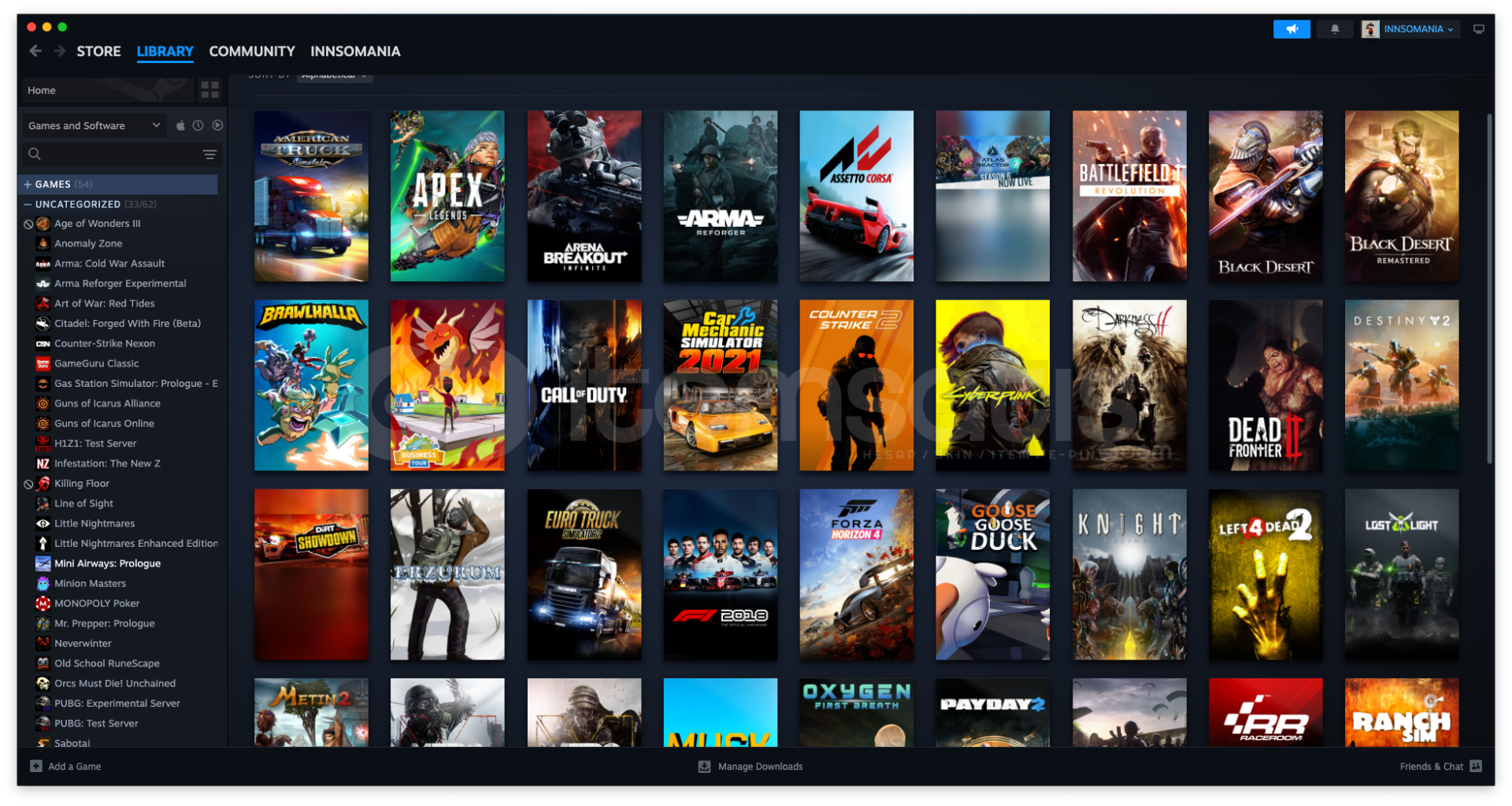Click the Old School RuneScape icon

[x=43, y=663]
